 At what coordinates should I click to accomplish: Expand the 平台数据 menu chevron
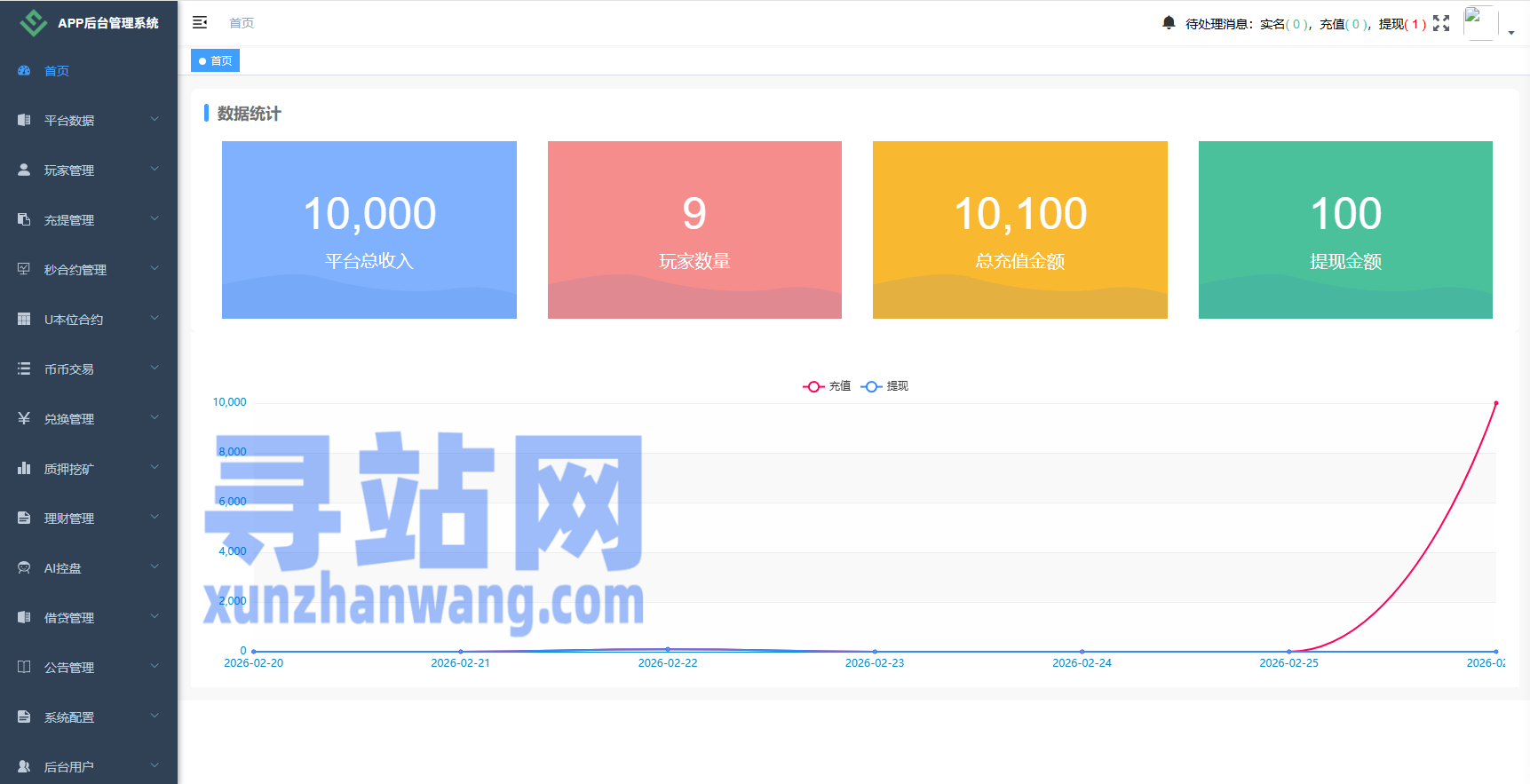coord(155,119)
